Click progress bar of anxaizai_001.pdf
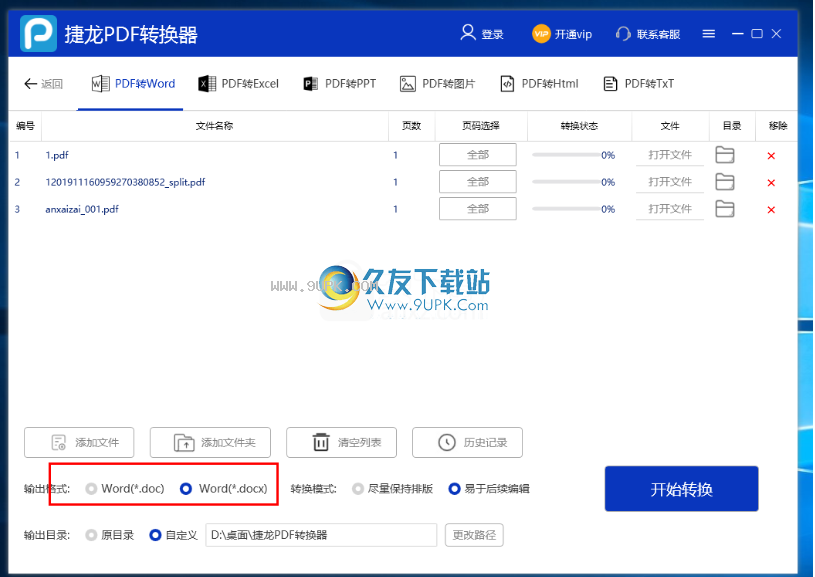 coord(566,209)
